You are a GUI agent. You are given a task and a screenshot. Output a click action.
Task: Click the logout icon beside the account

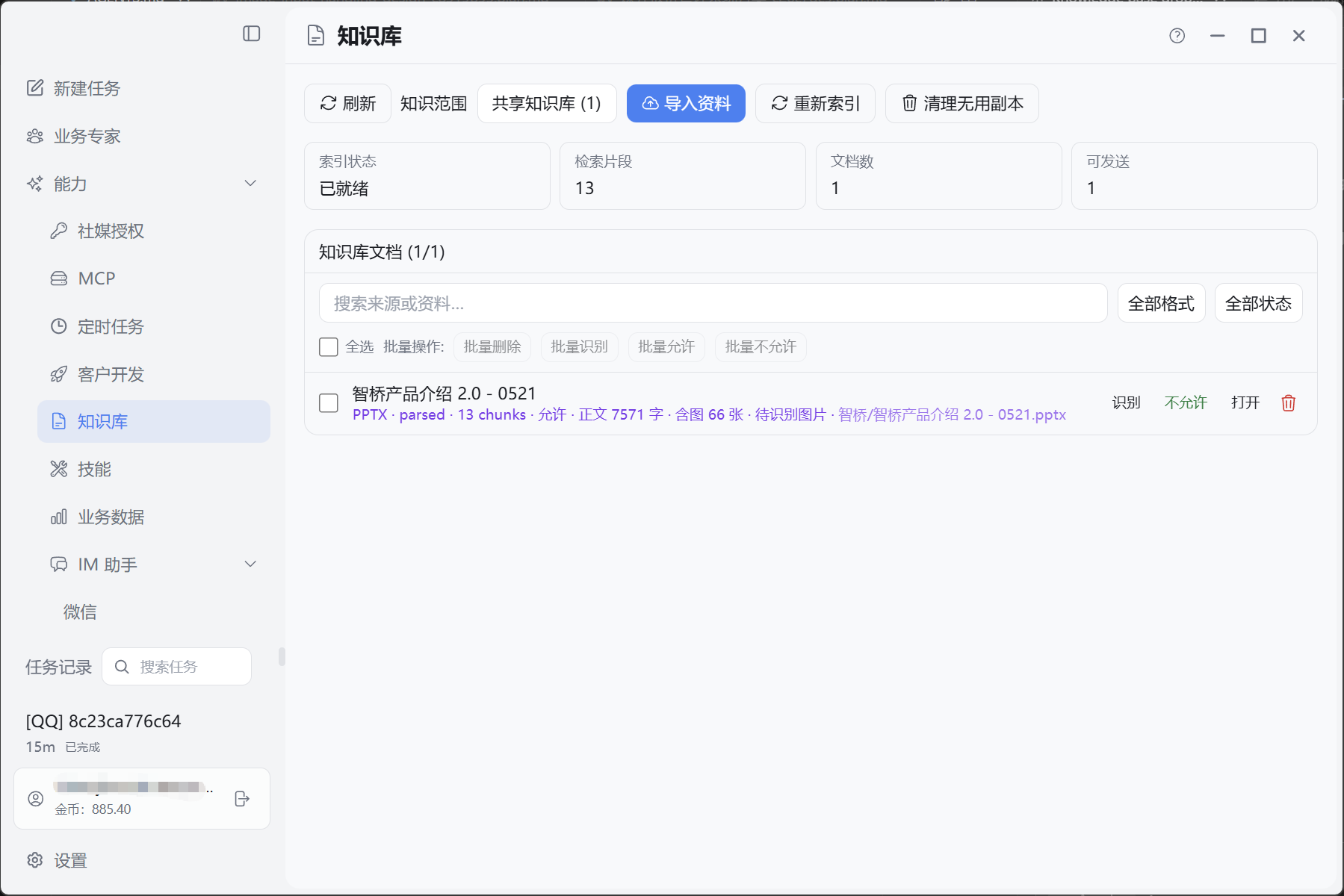(242, 799)
